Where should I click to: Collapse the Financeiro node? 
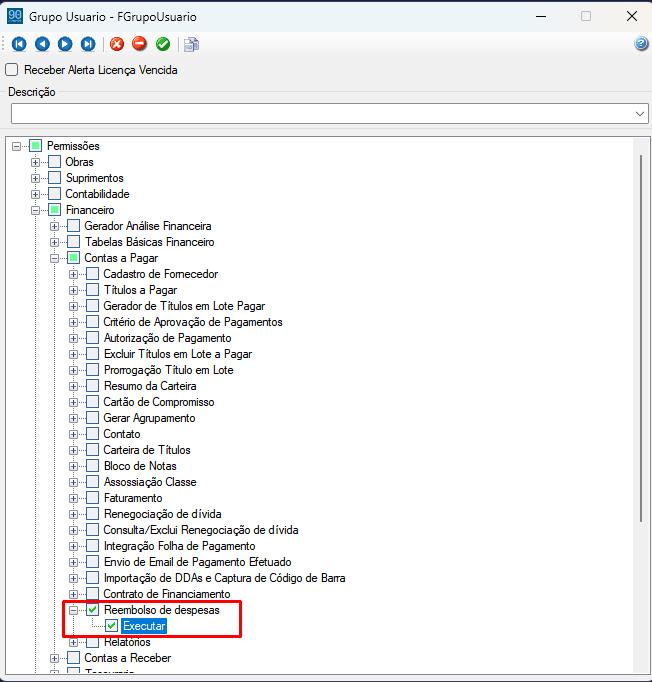pyautogui.click(x=35, y=211)
